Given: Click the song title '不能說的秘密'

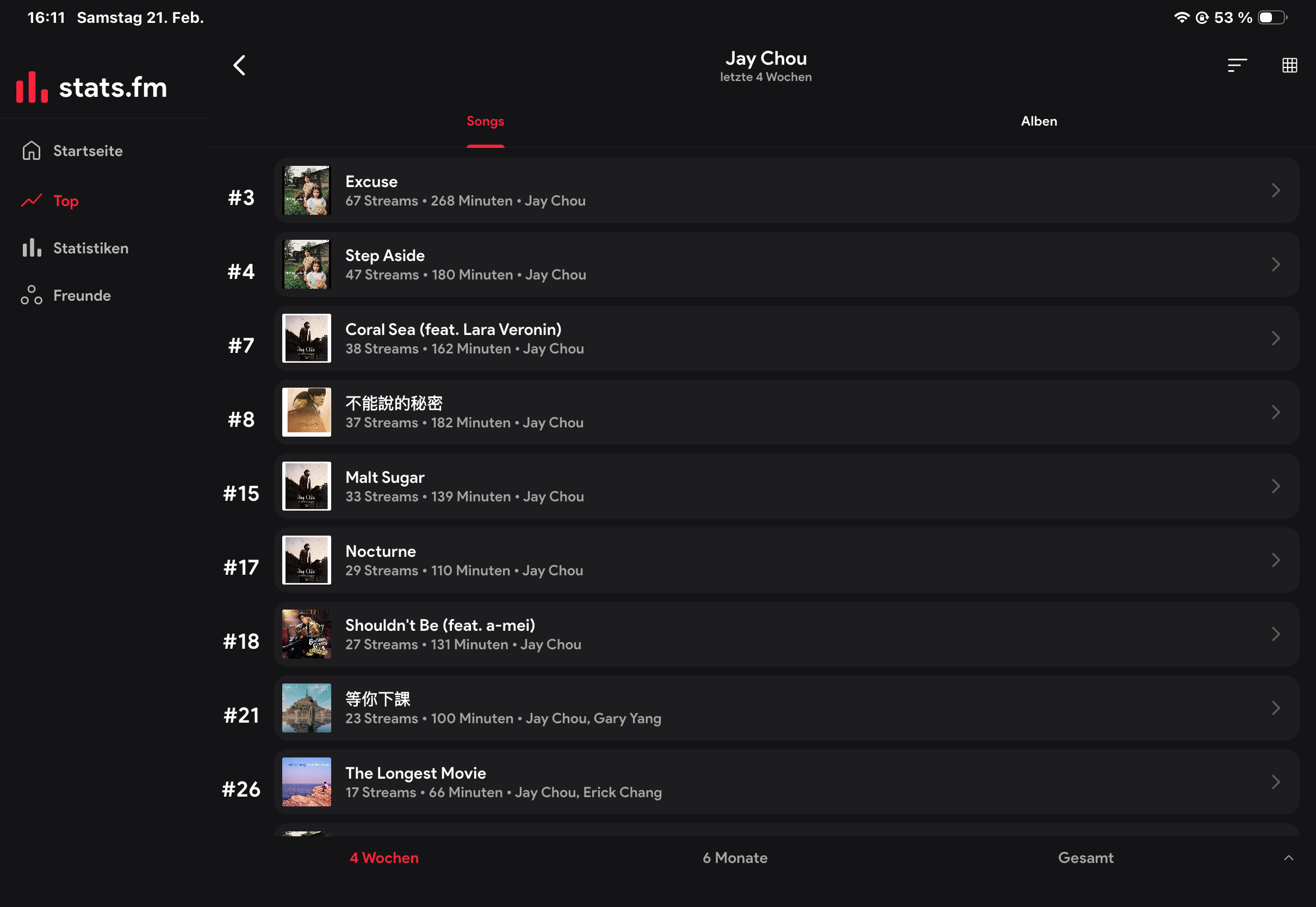Looking at the screenshot, I should click(394, 403).
